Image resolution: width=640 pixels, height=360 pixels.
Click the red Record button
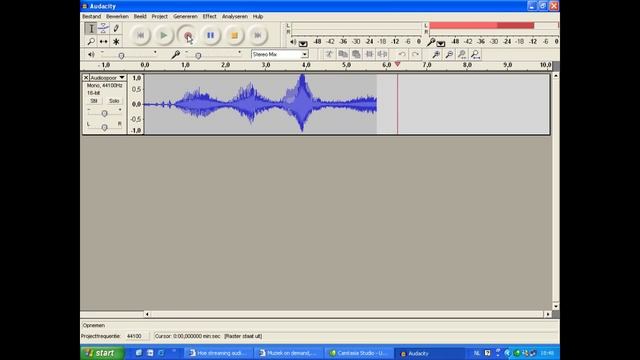187,36
